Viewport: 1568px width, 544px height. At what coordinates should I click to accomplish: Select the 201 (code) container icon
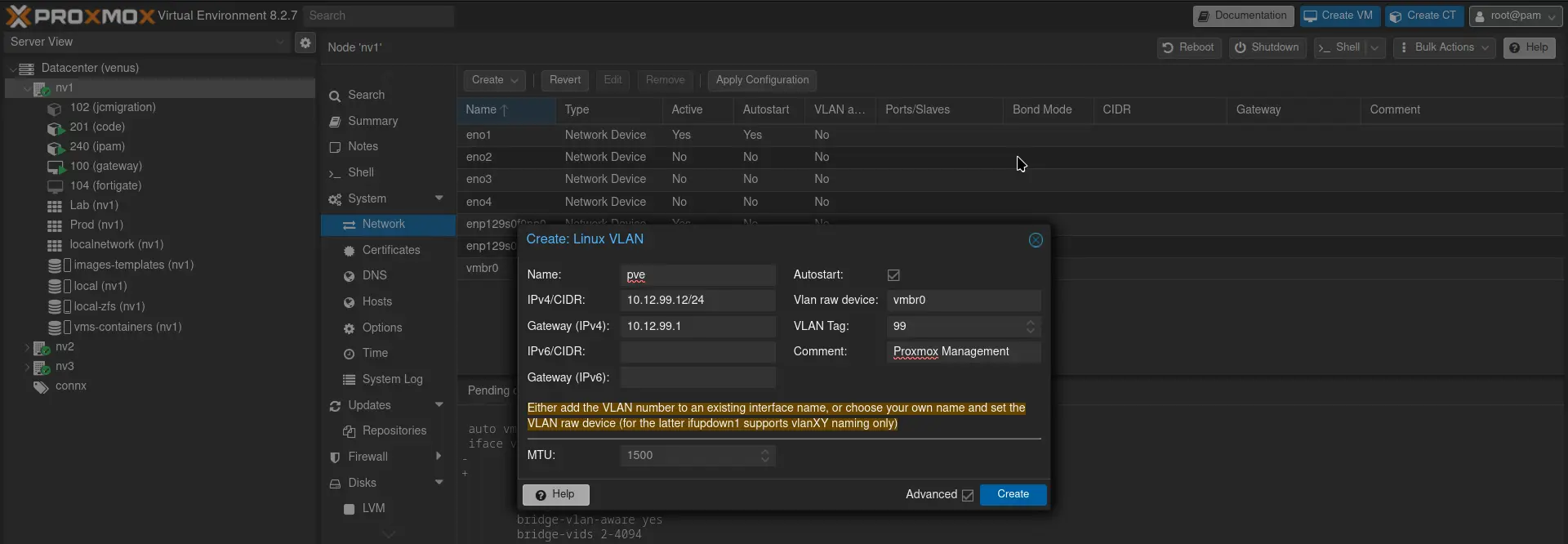(55, 128)
